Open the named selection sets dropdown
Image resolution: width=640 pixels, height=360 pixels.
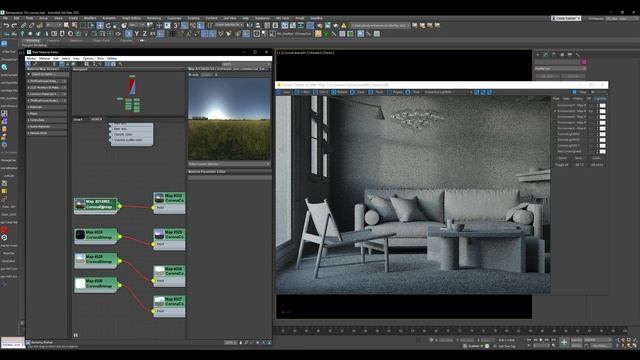coord(228,25)
